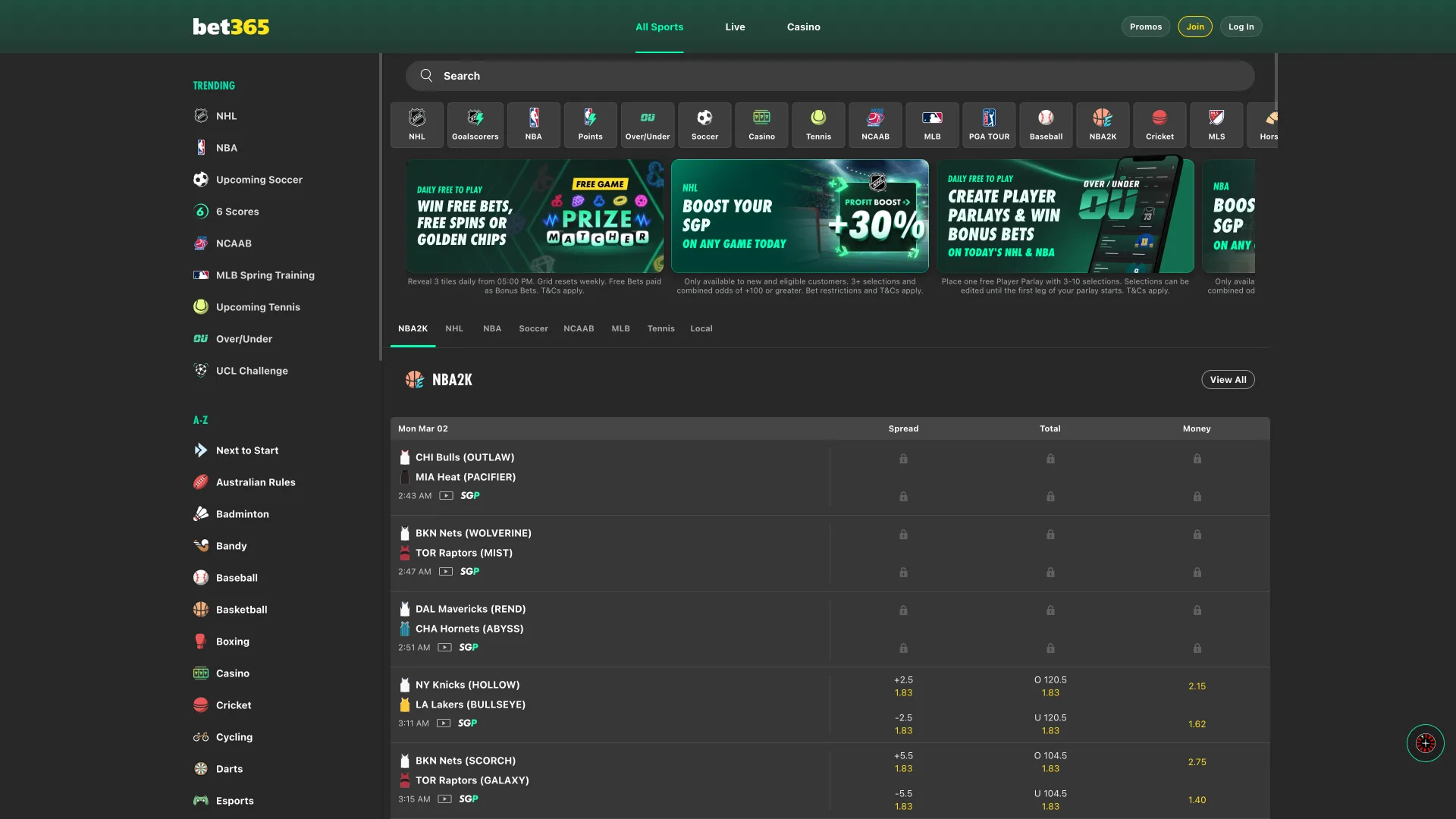Open Next to Start in A-Z list
This screenshot has height=819, width=1456.
[x=247, y=450]
